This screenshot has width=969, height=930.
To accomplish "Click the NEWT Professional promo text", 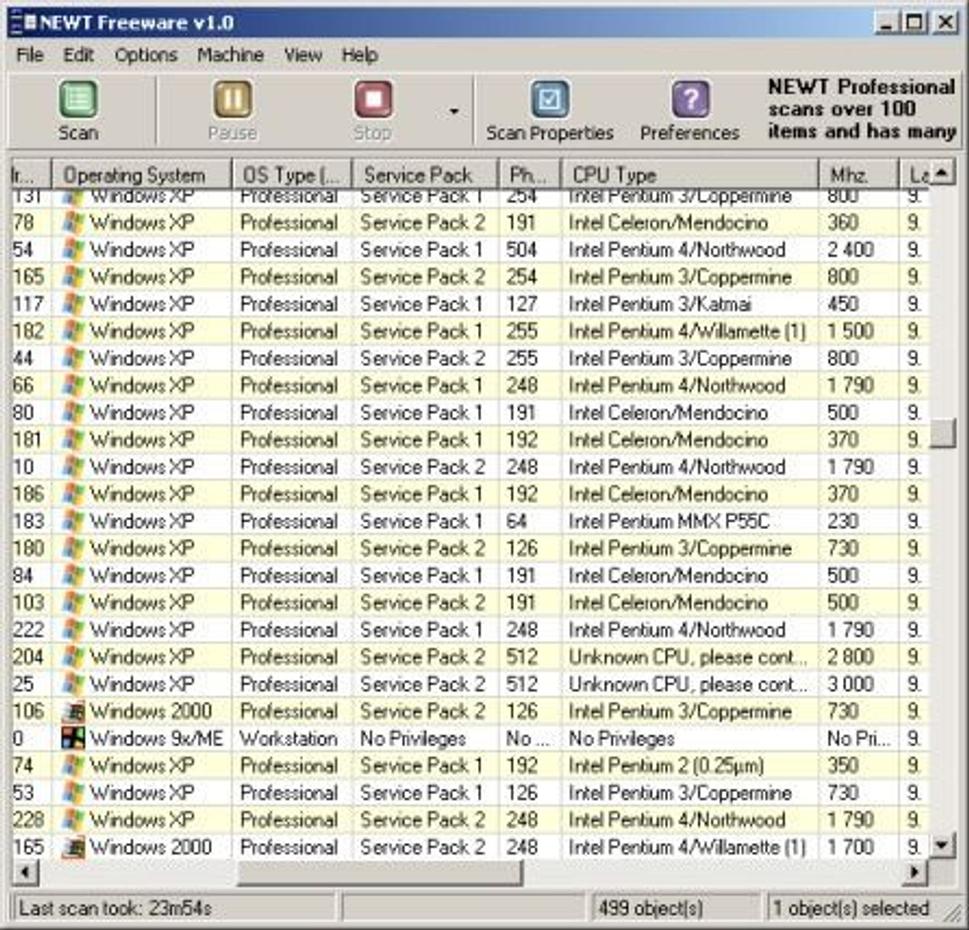I will coord(861,109).
